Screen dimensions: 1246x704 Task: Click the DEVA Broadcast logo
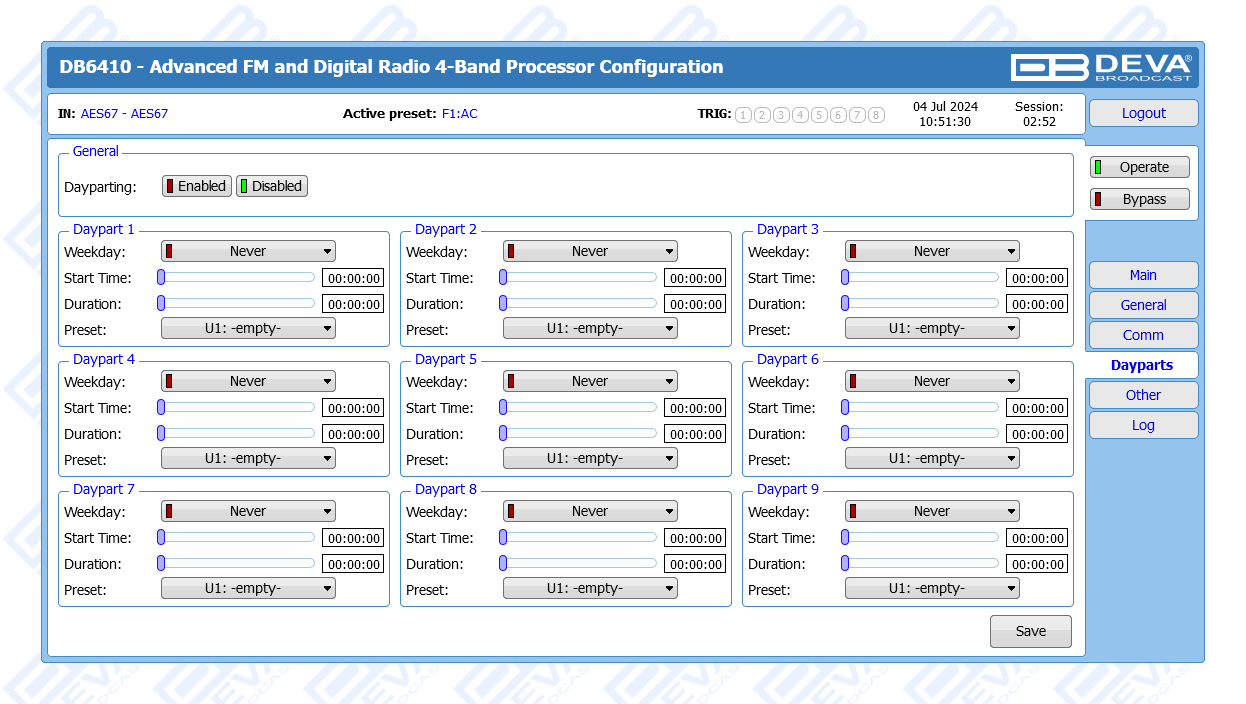[1101, 67]
